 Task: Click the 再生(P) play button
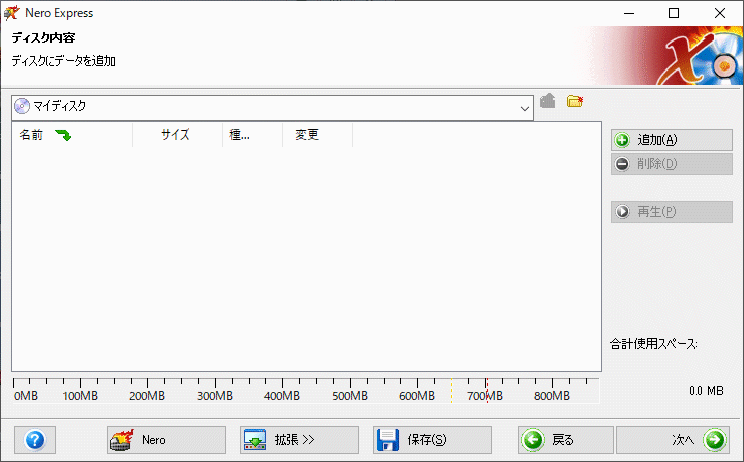[x=671, y=212]
